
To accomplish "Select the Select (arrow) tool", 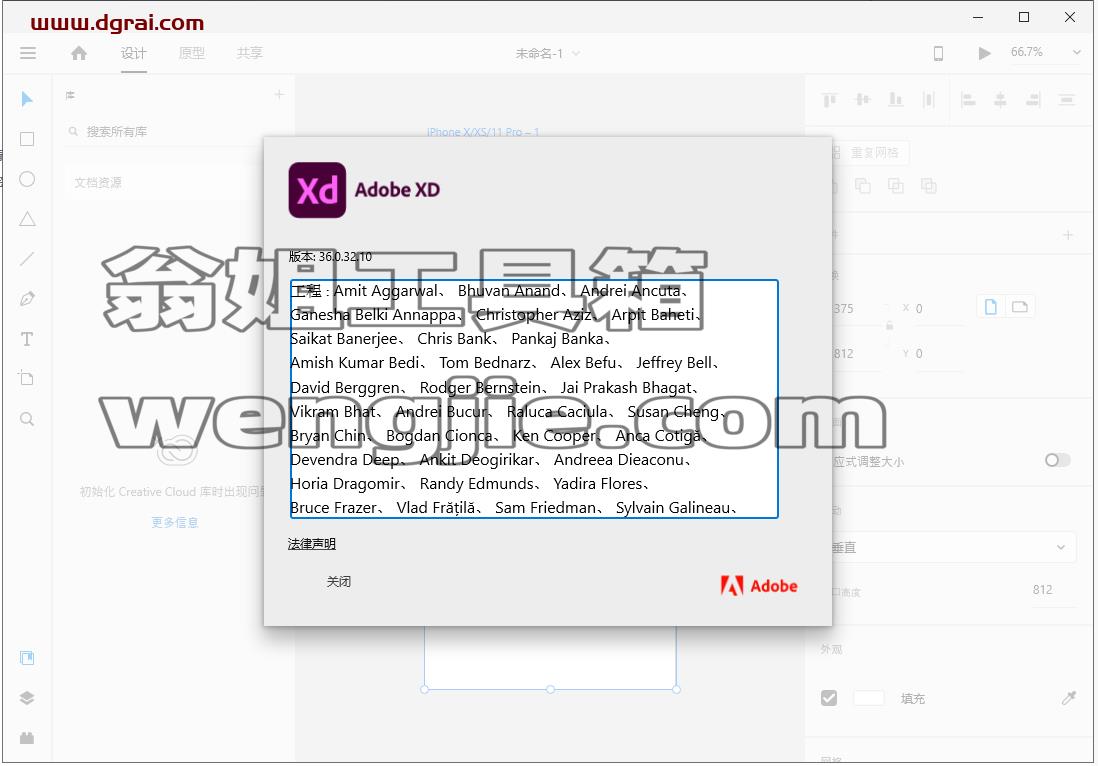I will [x=27, y=99].
